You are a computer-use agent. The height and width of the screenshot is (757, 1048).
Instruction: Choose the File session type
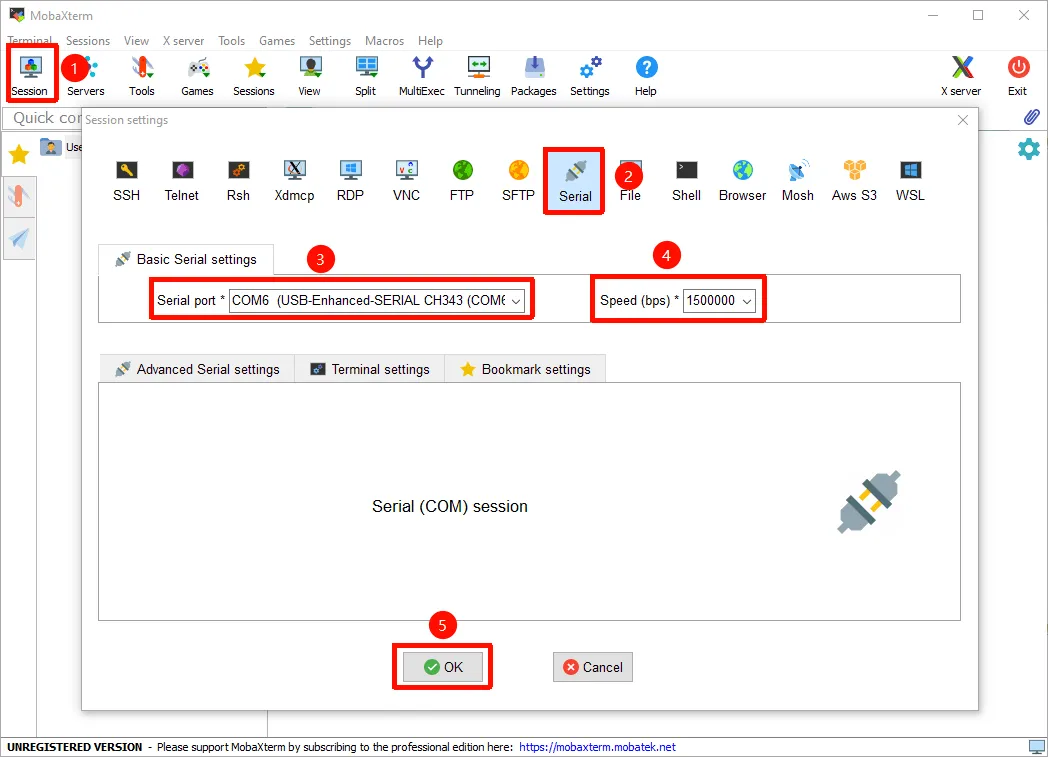point(630,180)
